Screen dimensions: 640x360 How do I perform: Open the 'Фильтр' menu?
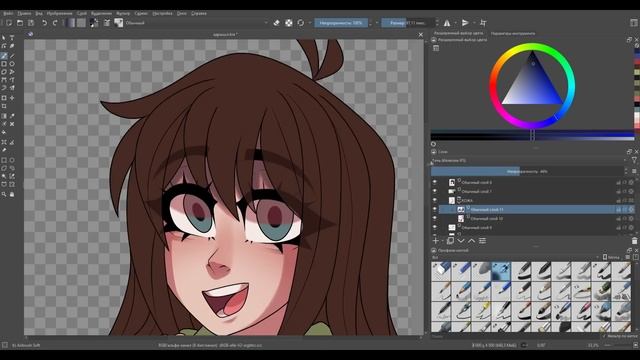tap(123, 13)
